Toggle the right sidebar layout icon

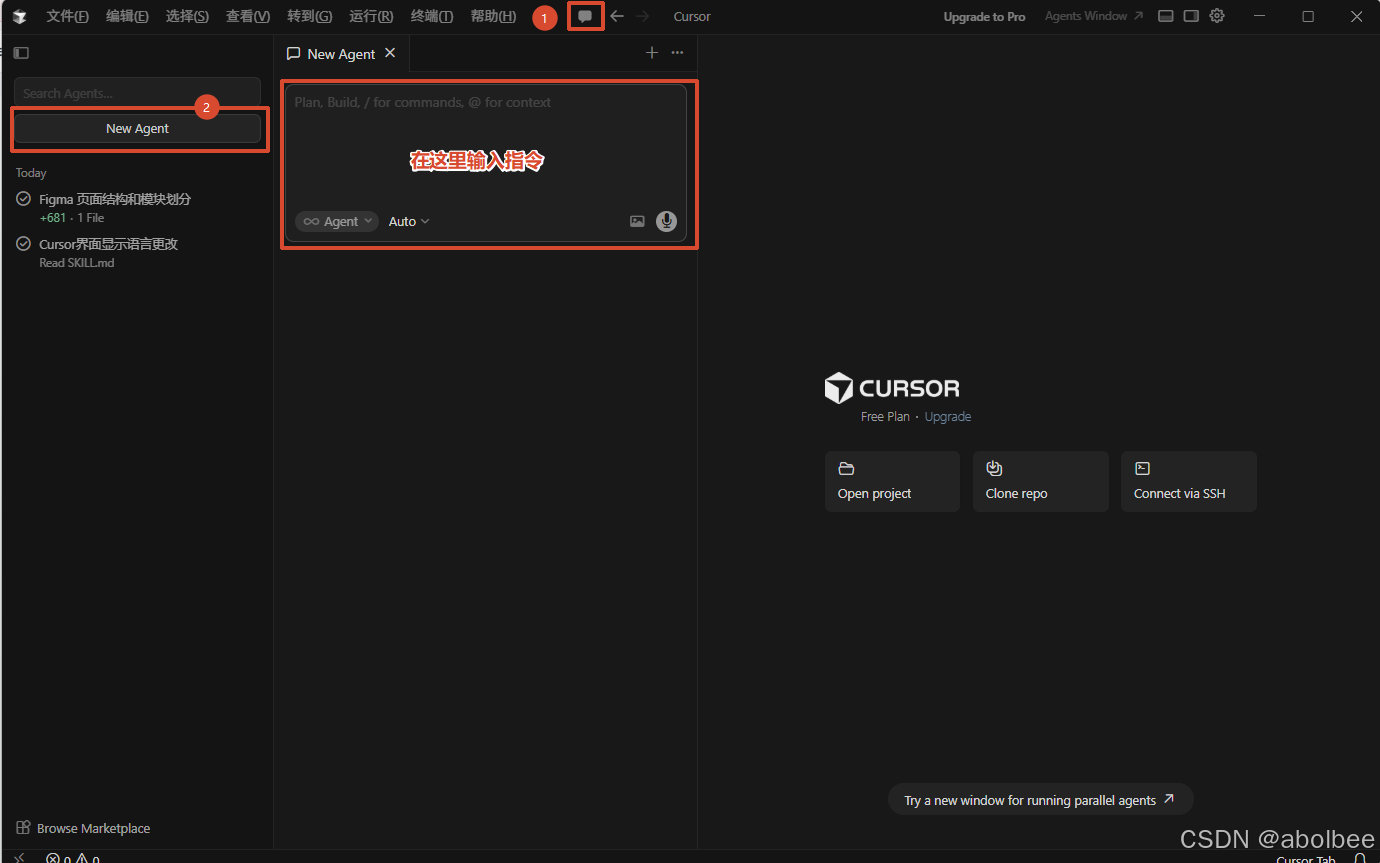tap(1191, 16)
